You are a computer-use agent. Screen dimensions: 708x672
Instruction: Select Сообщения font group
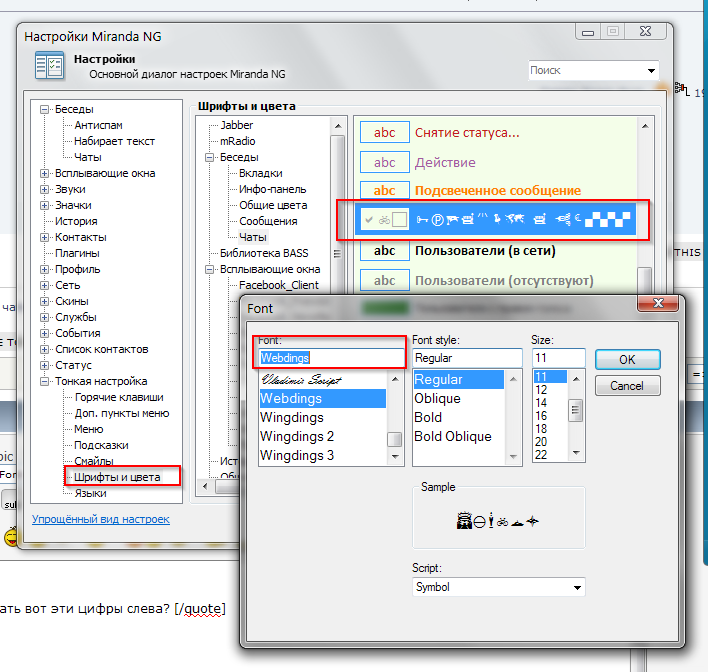pos(268,221)
